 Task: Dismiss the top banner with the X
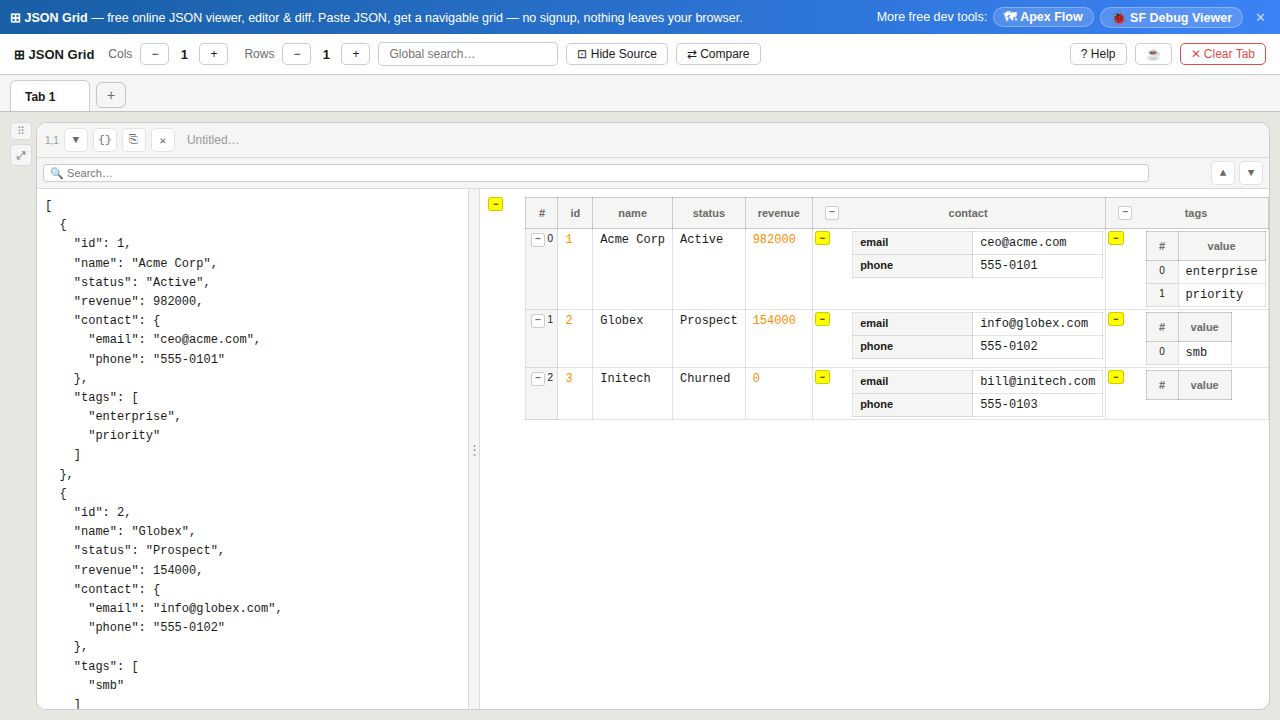point(1260,17)
